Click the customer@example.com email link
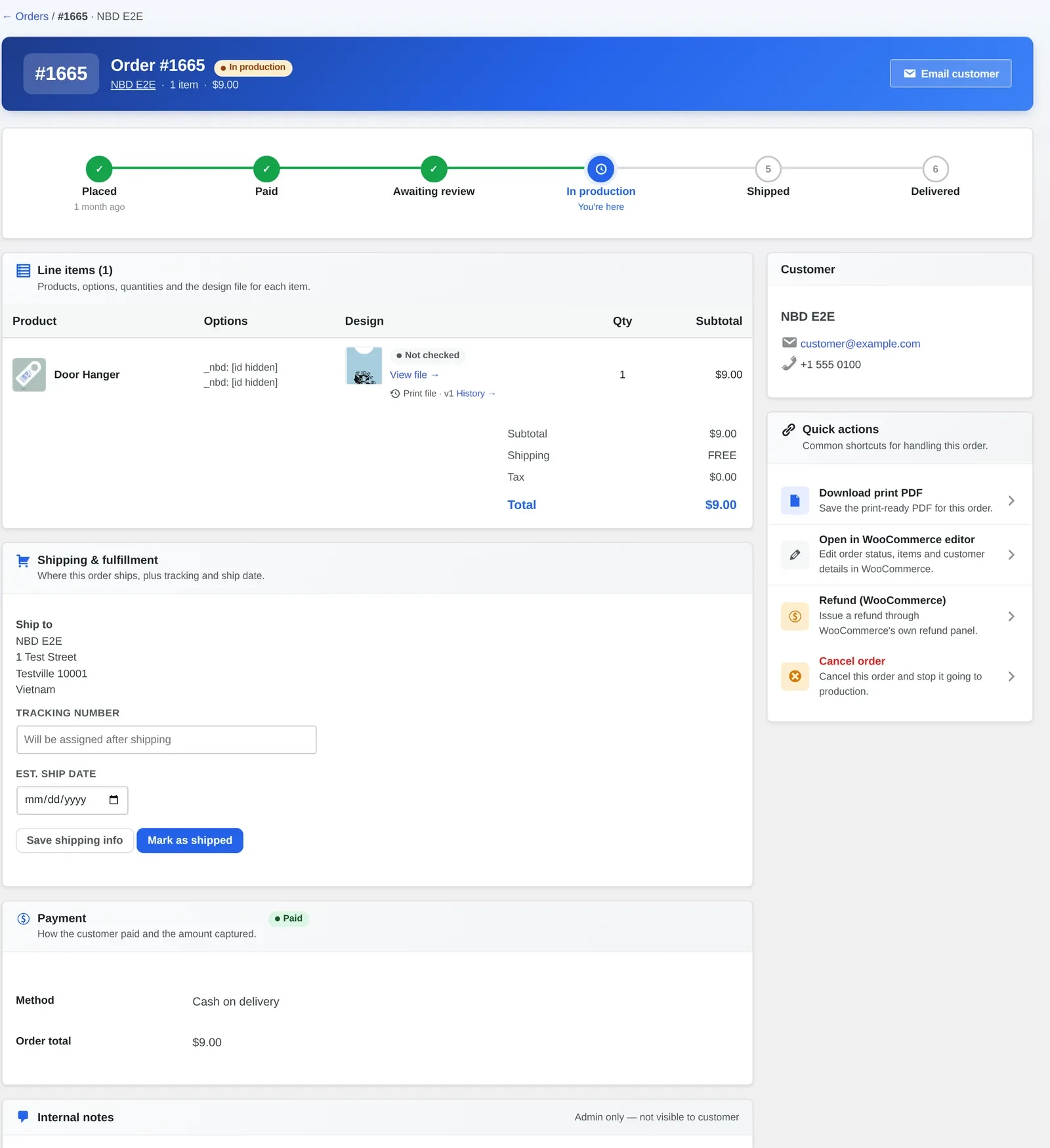 (860, 344)
